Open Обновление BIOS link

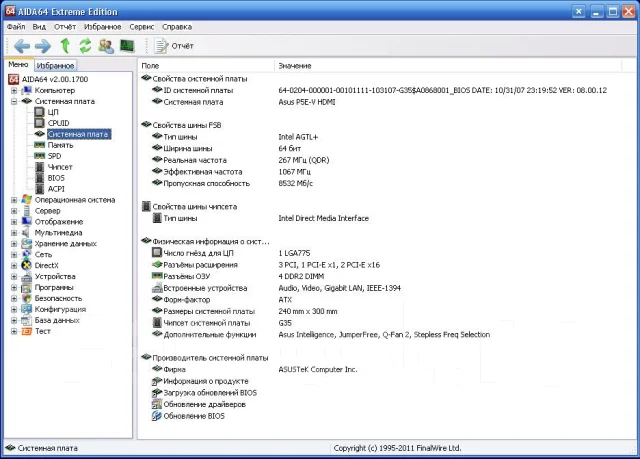[194, 416]
